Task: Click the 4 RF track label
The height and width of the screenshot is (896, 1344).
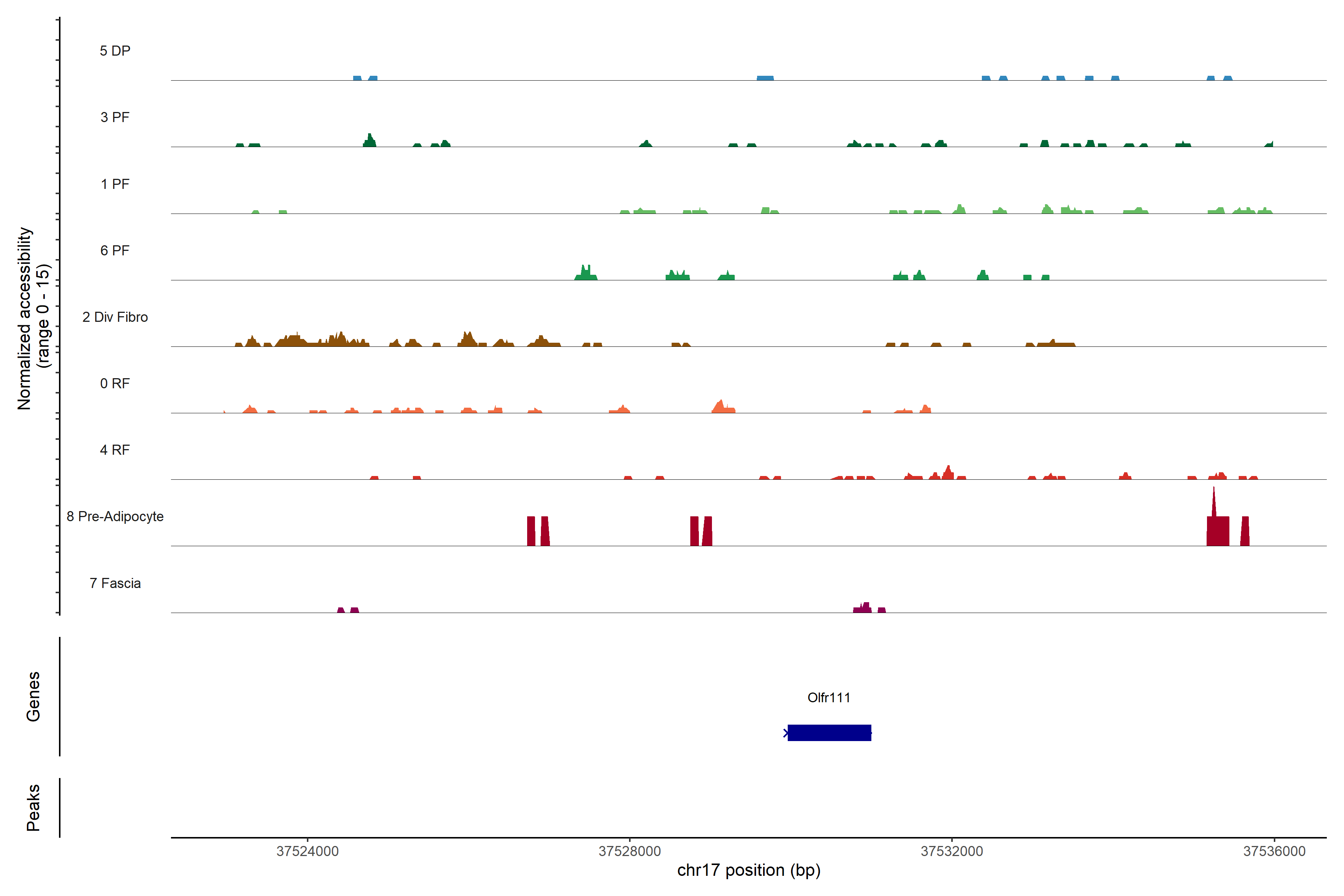Action: pyautogui.click(x=115, y=450)
